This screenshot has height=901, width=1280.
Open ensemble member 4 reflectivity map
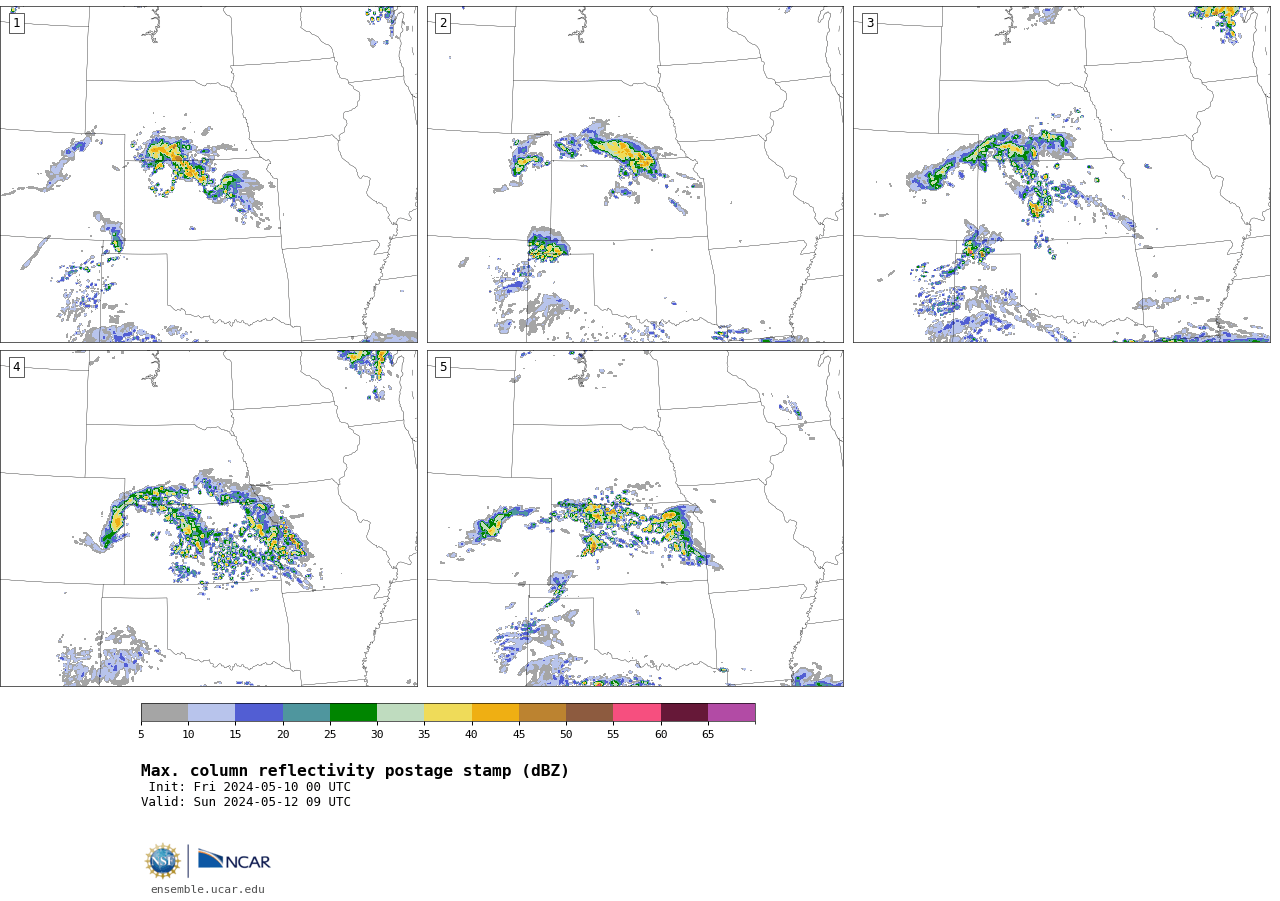pyautogui.click(x=208, y=518)
